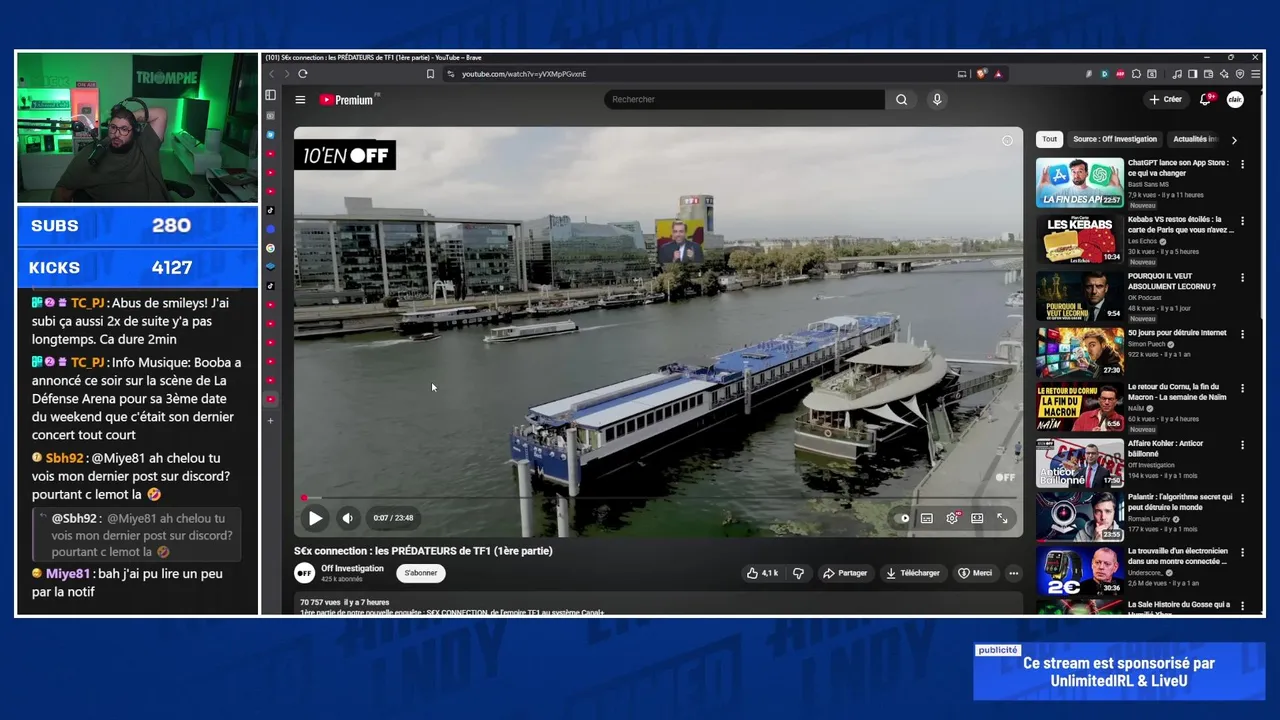Start voice search with microphone icon
This screenshot has width=1280, height=720.
pos(937,99)
